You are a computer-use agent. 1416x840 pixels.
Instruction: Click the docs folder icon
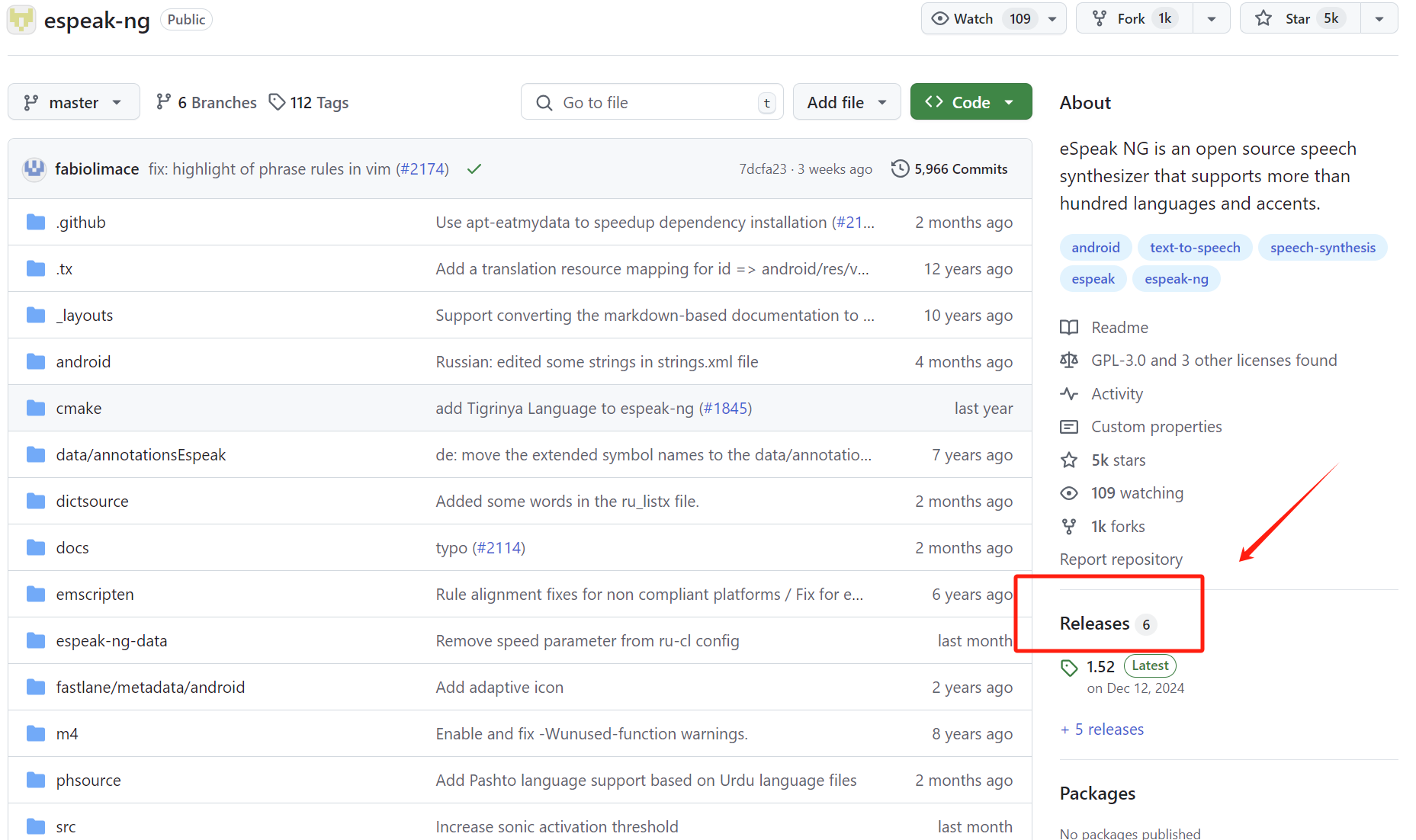[36, 547]
